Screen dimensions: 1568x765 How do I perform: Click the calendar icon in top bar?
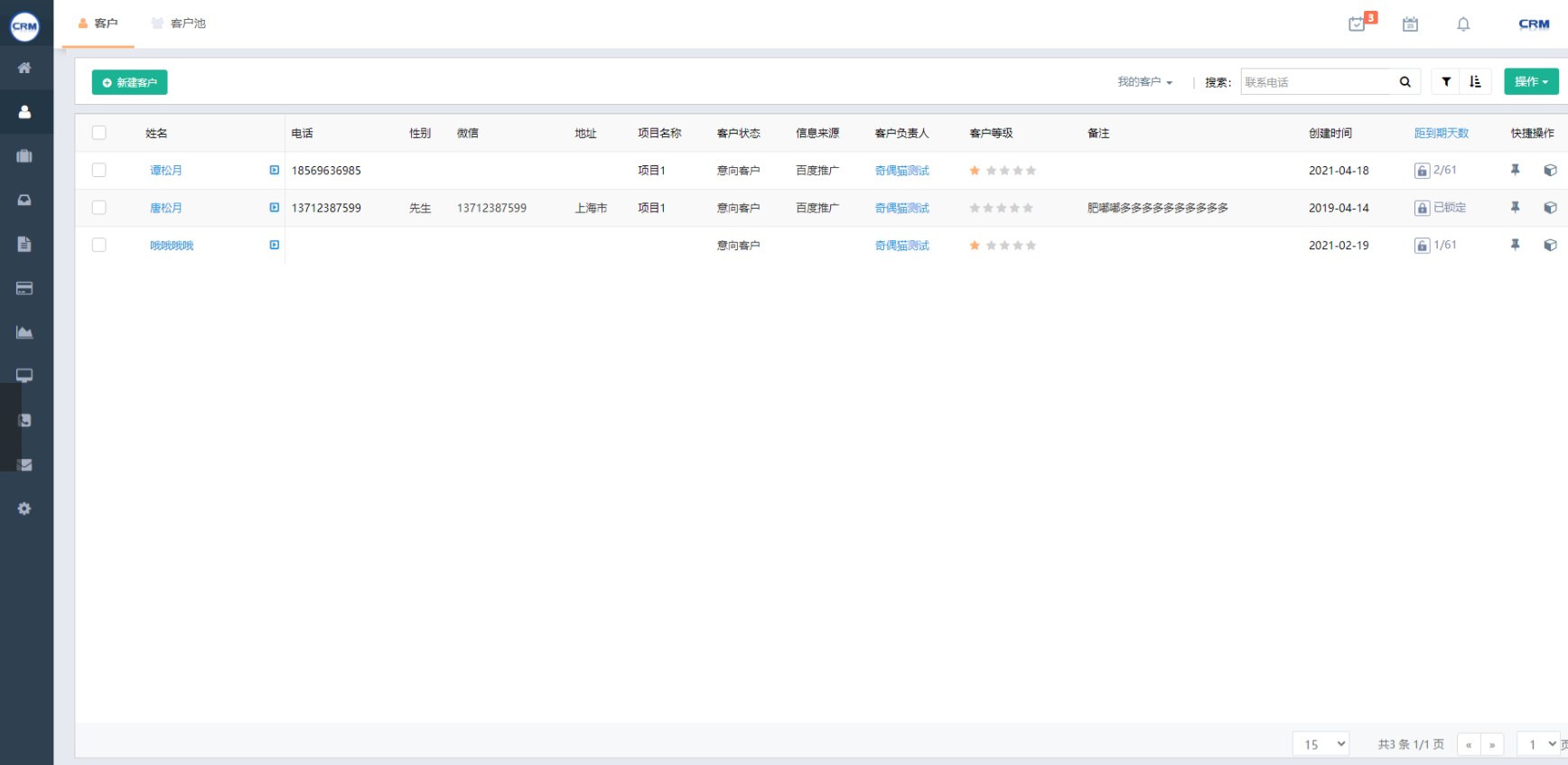click(1410, 24)
